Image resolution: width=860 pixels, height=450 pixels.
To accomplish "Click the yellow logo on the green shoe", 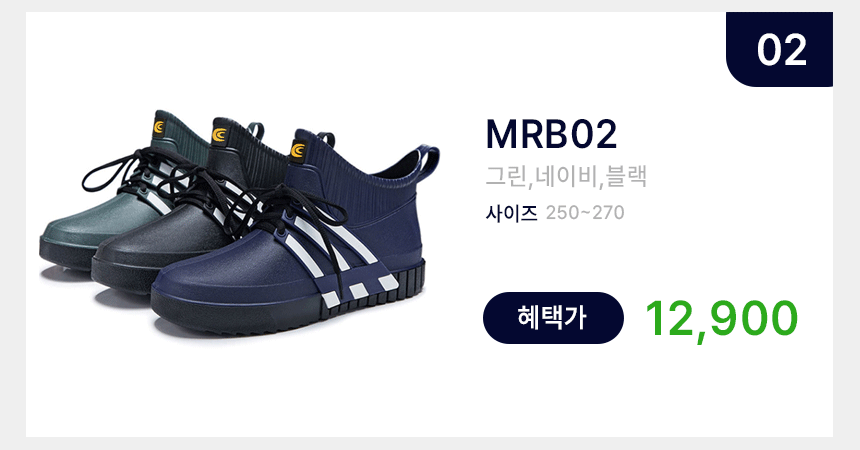I will pos(159,127).
